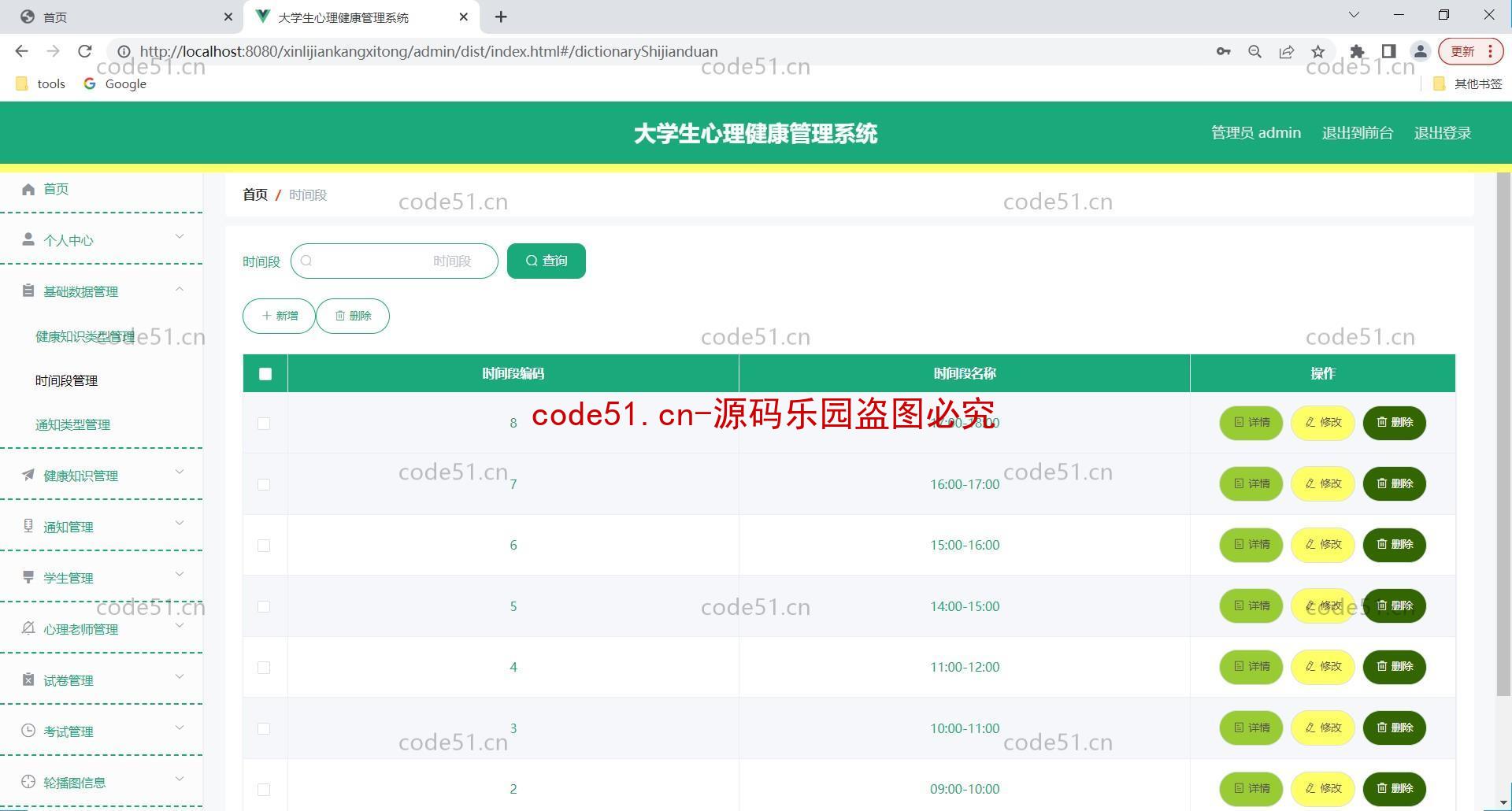Click the 学生管理 icon

pos(28,577)
